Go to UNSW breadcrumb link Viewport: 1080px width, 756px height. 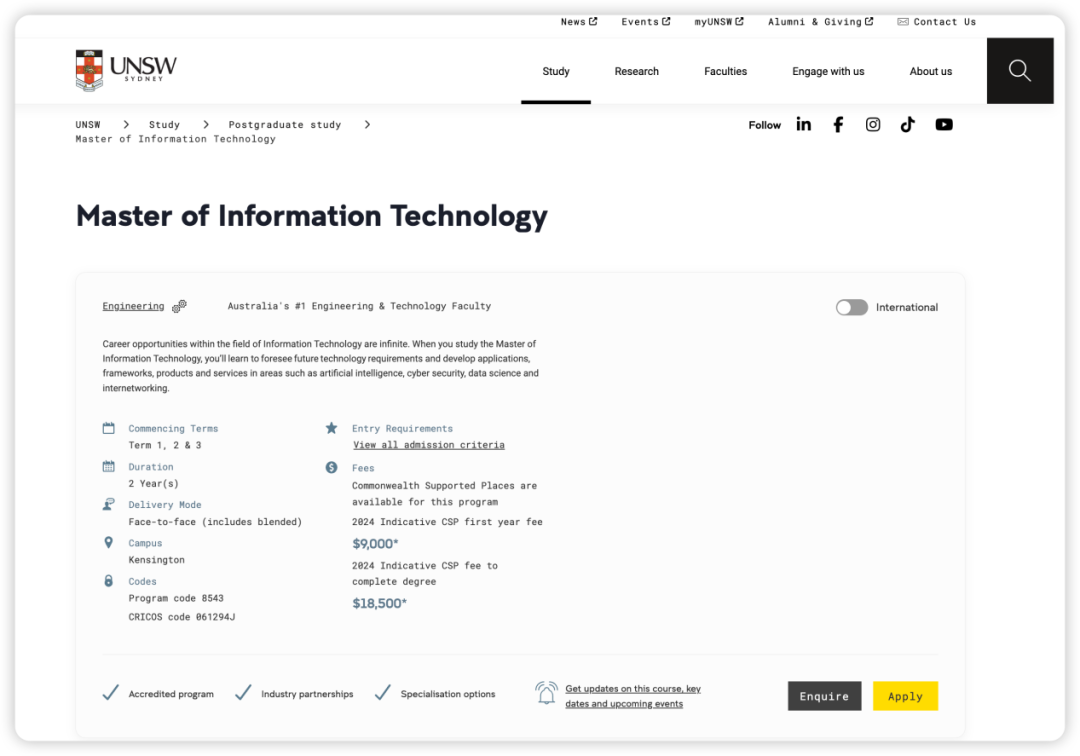(87, 125)
